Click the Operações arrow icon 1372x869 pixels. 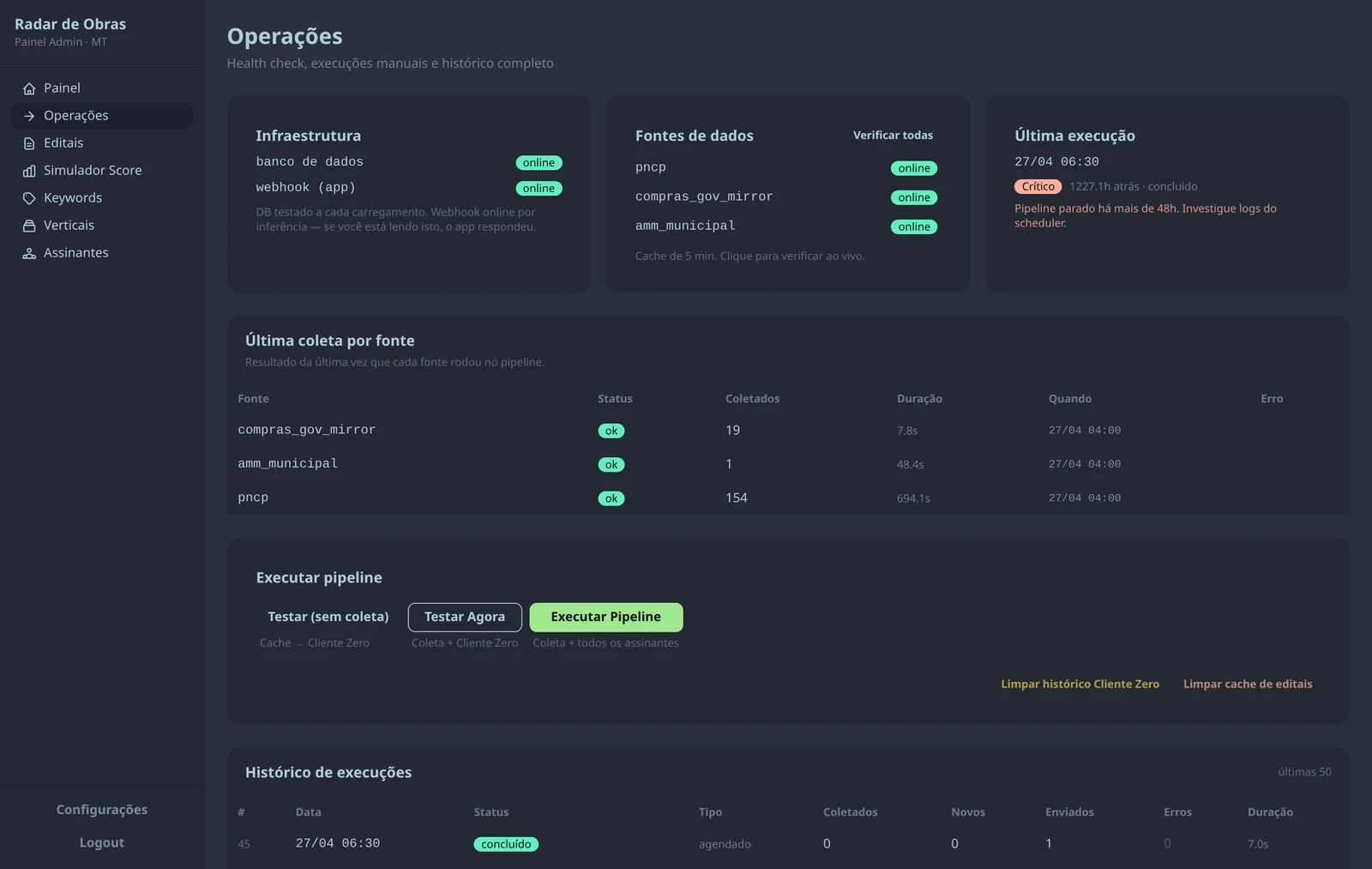[29, 116]
